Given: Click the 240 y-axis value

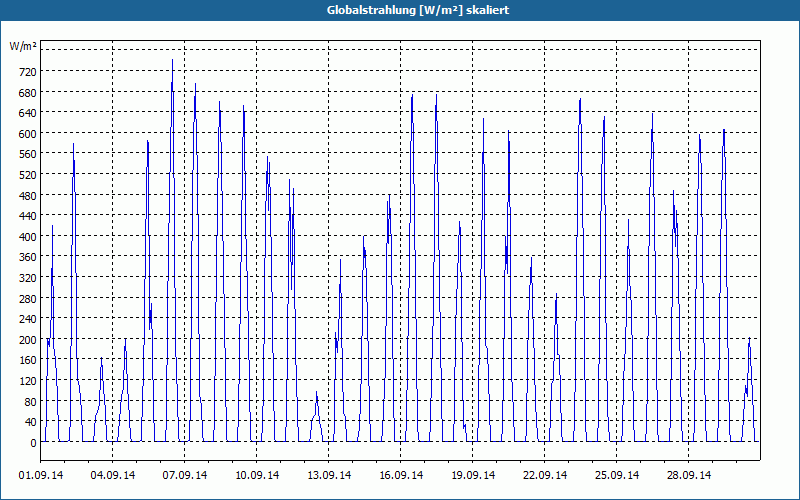Looking at the screenshot, I should coord(27,319).
